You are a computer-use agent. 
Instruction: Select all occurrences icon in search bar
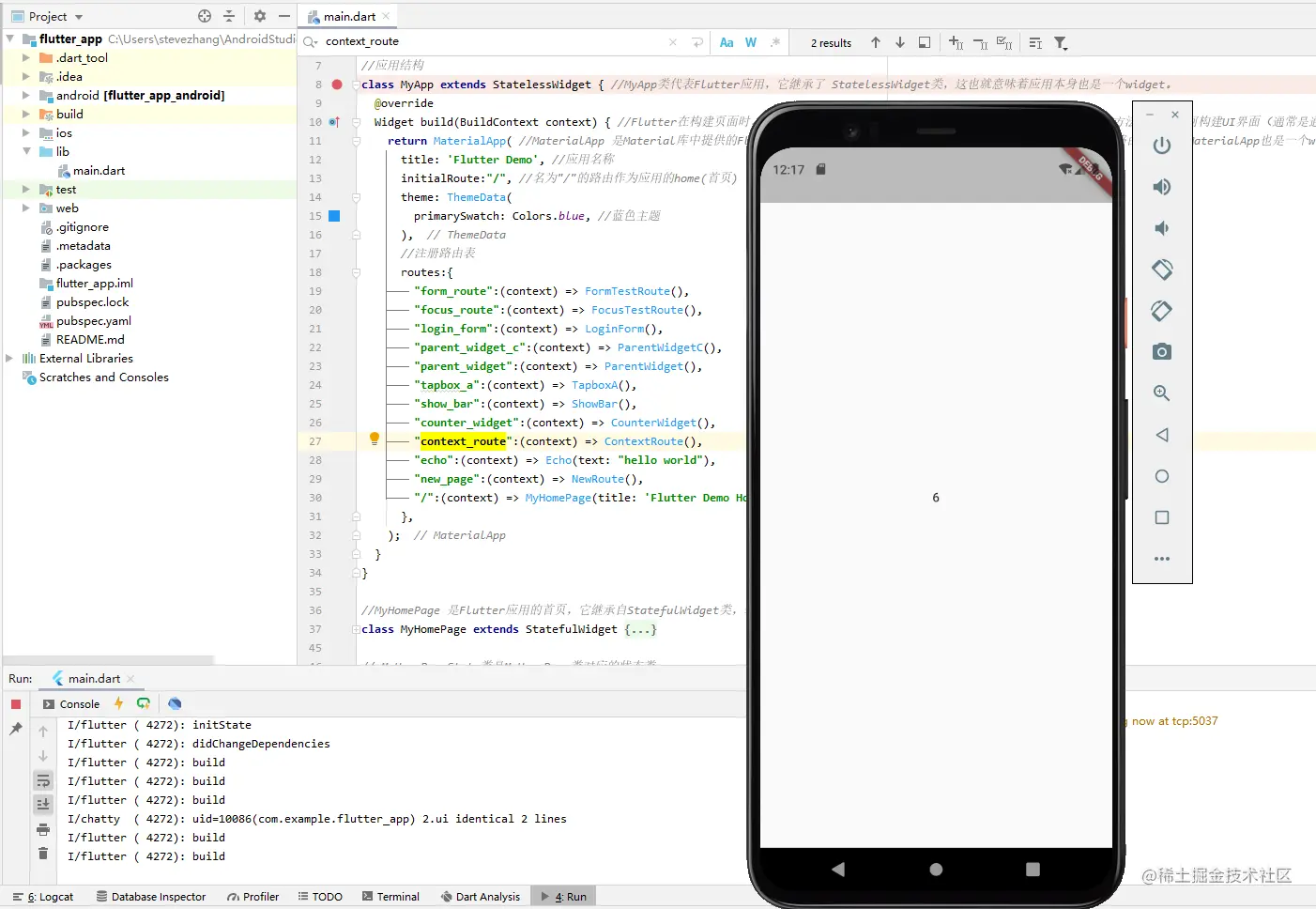click(x=1004, y=42)
